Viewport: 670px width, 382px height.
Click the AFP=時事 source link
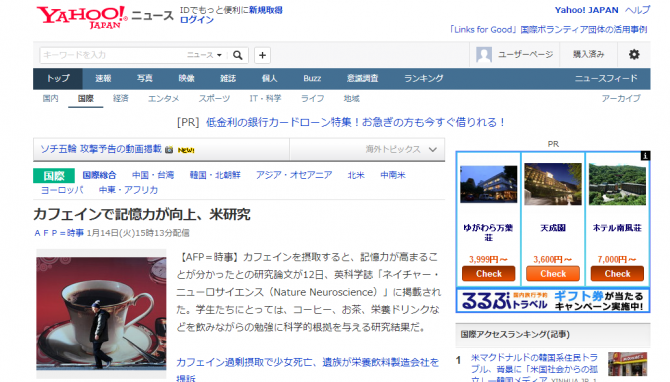point(59,233)
